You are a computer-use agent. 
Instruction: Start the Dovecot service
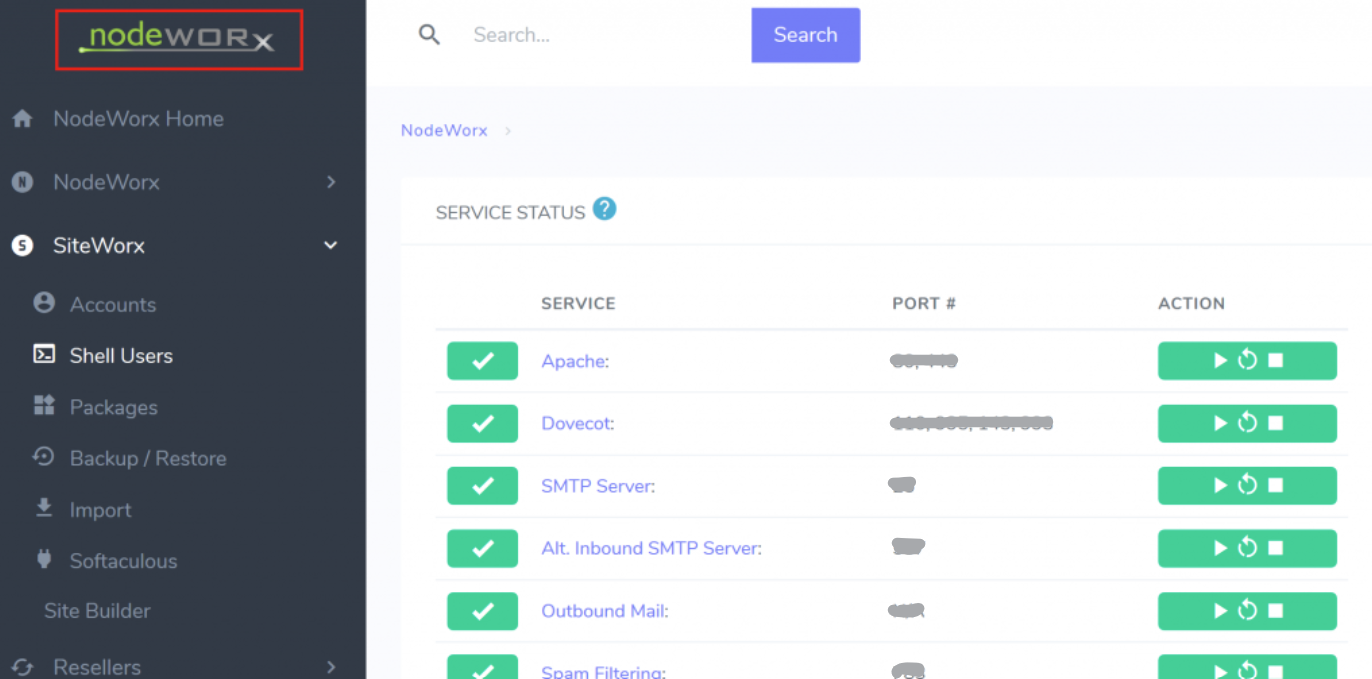1220,424
